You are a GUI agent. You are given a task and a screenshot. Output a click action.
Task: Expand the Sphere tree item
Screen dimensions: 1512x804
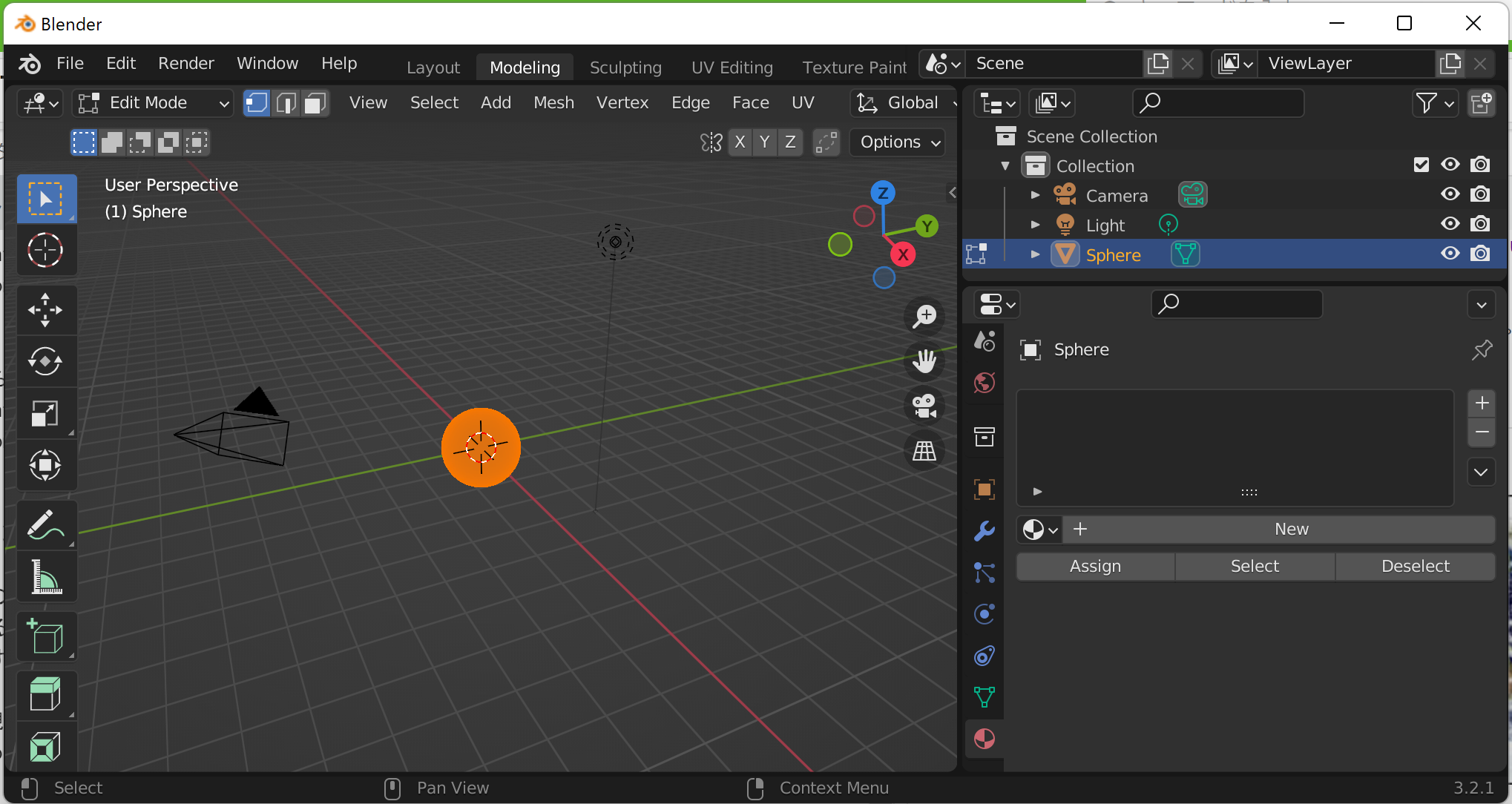point(1035,254)
